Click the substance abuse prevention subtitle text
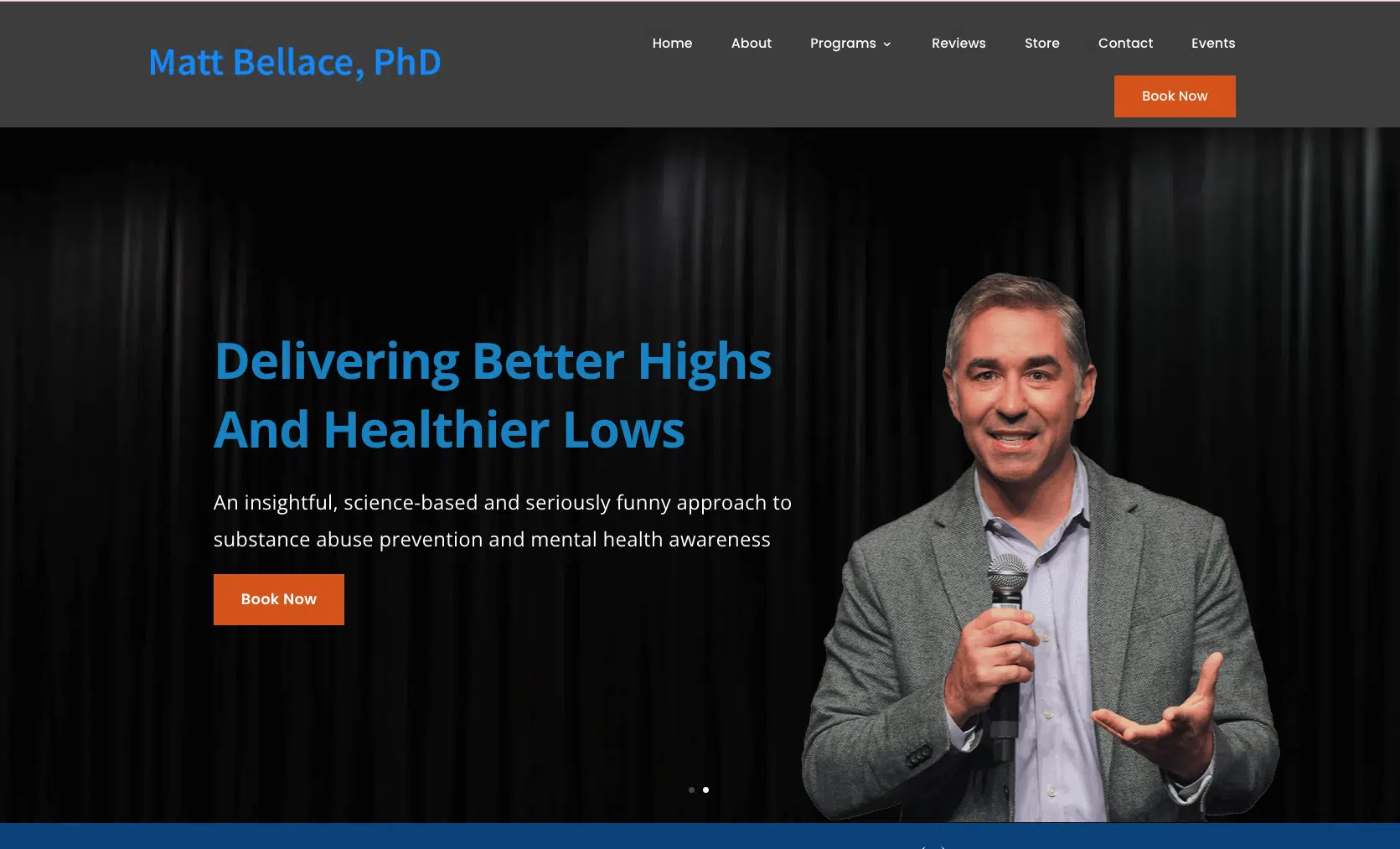Image resolution: width=1400 pixels, height=849 pixels. tap(503, 520)
